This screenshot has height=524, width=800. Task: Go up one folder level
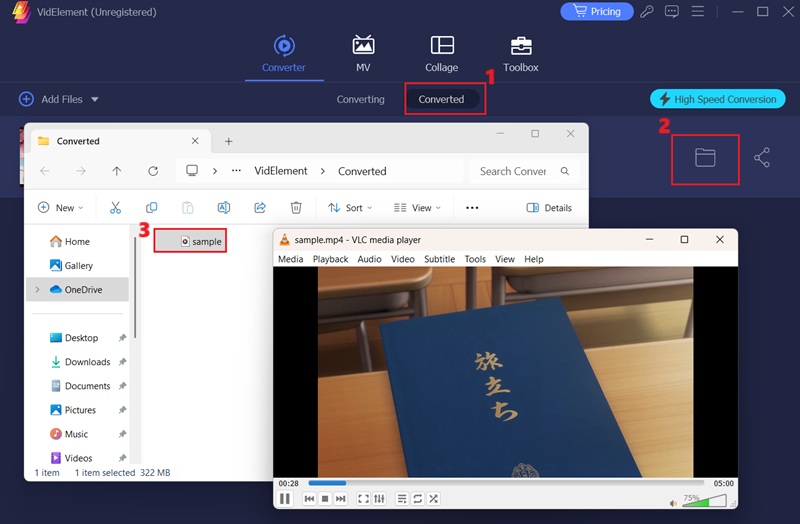click(117, 171)
